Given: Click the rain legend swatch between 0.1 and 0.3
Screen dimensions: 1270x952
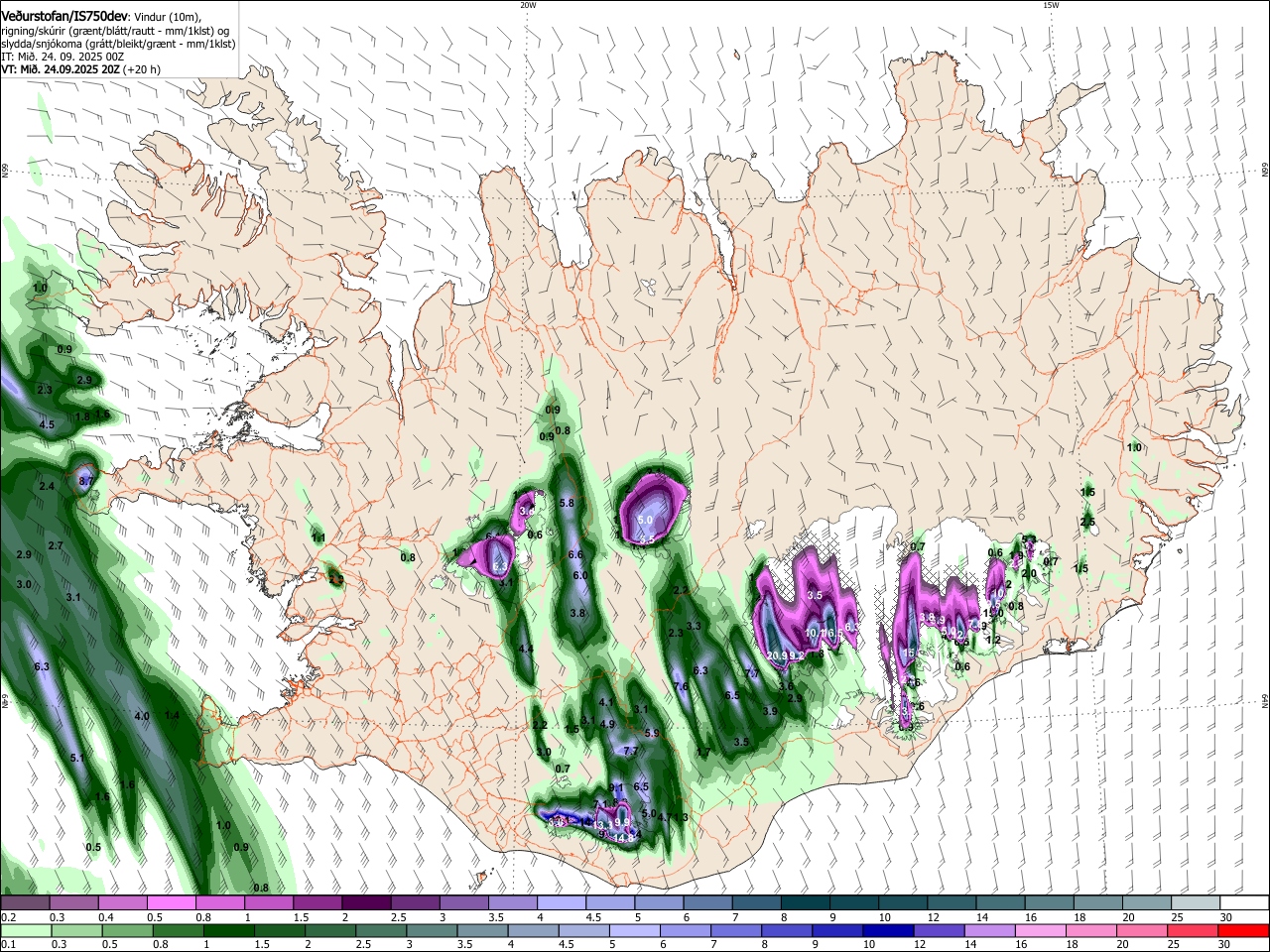Looking at the screenshot, I should pos(25,929).
